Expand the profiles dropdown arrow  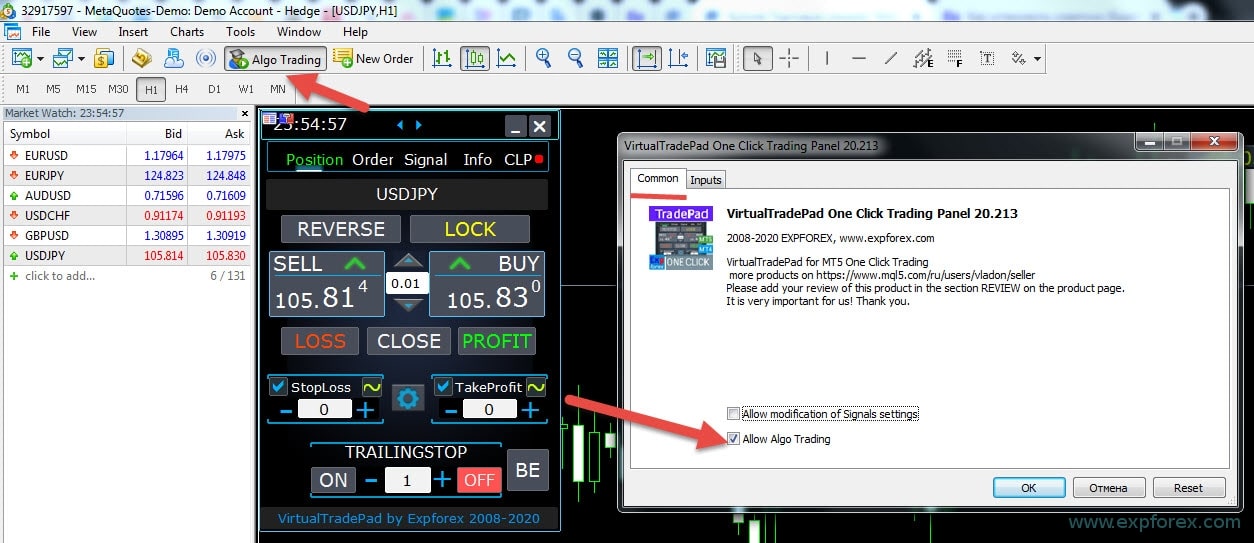[80, 59]
